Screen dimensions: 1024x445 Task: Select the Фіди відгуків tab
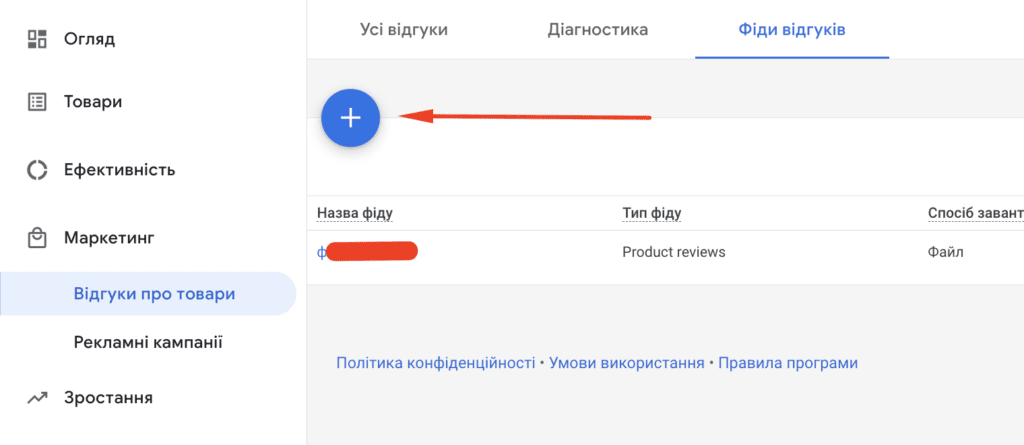click(x=792, y=29)
